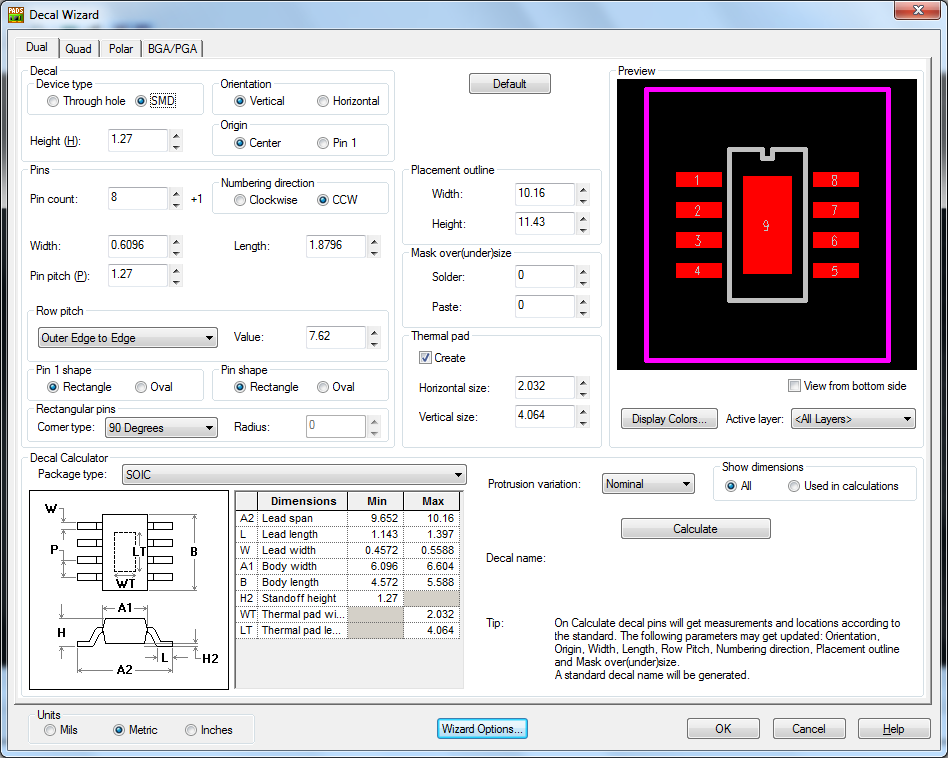
Task: Switch to the Polar tab
Action: tap(120, 48)
